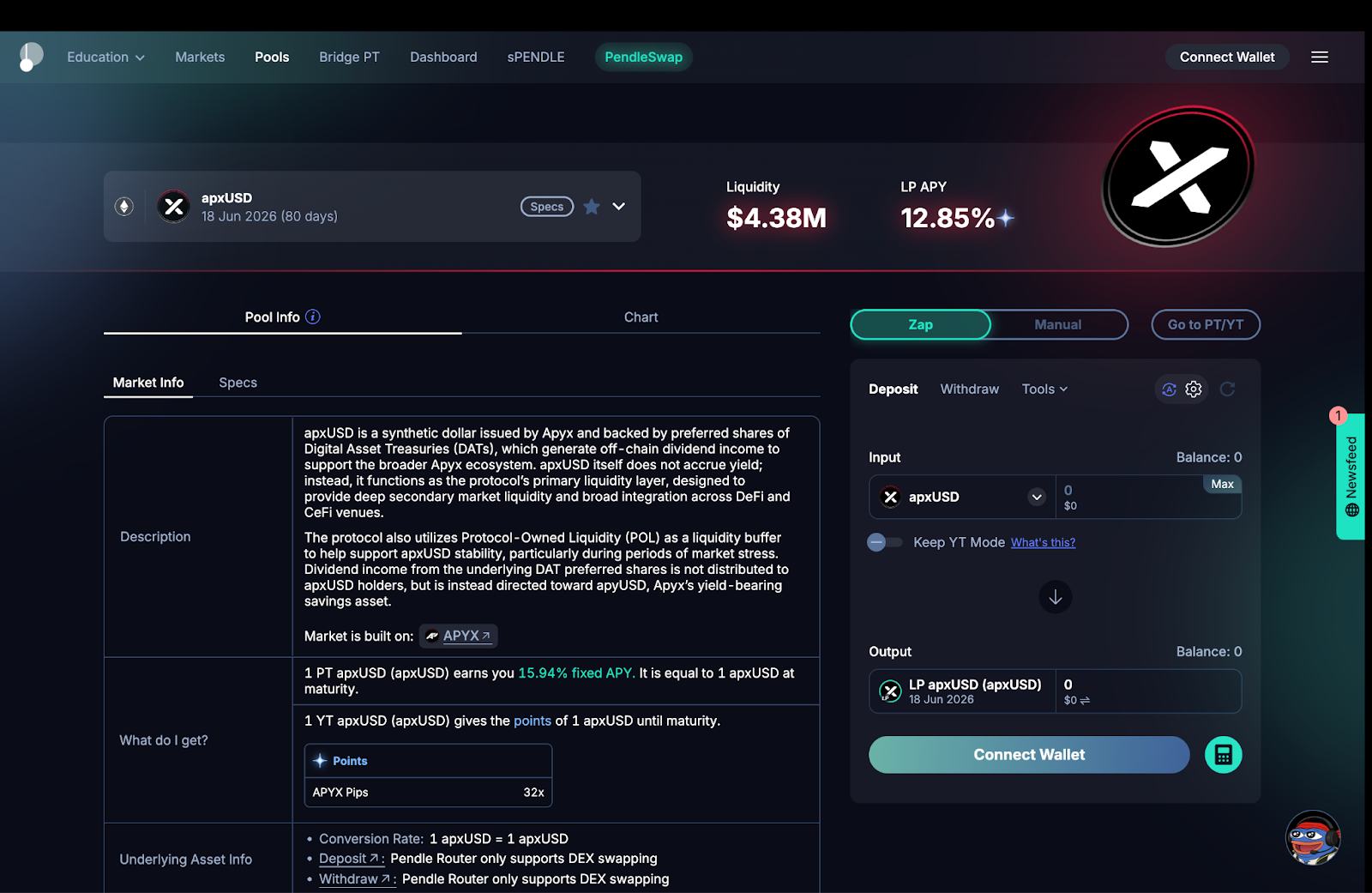Open the Withdraw info link
Viewport: 1372px width, 893px height.
(358, 879)
